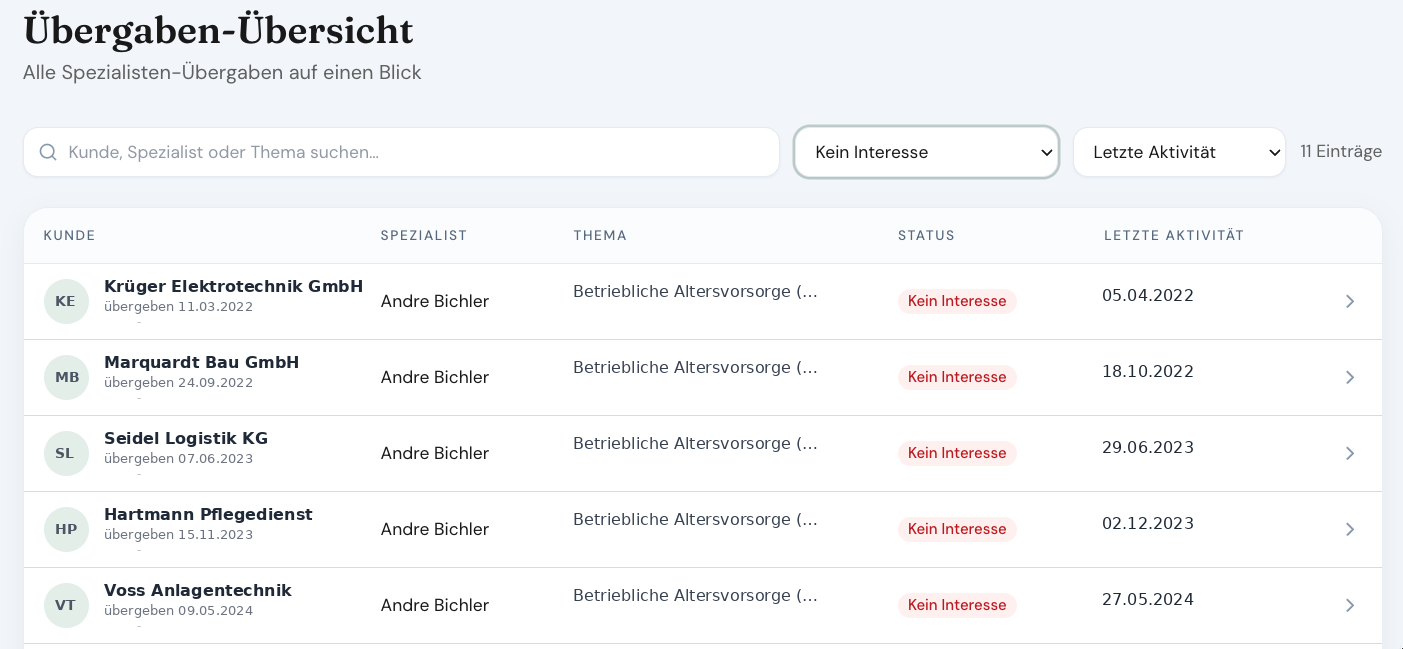Open Voss Anlagentechnik row chevron arrow
1403x649 pixels.
click(1350, 605)
